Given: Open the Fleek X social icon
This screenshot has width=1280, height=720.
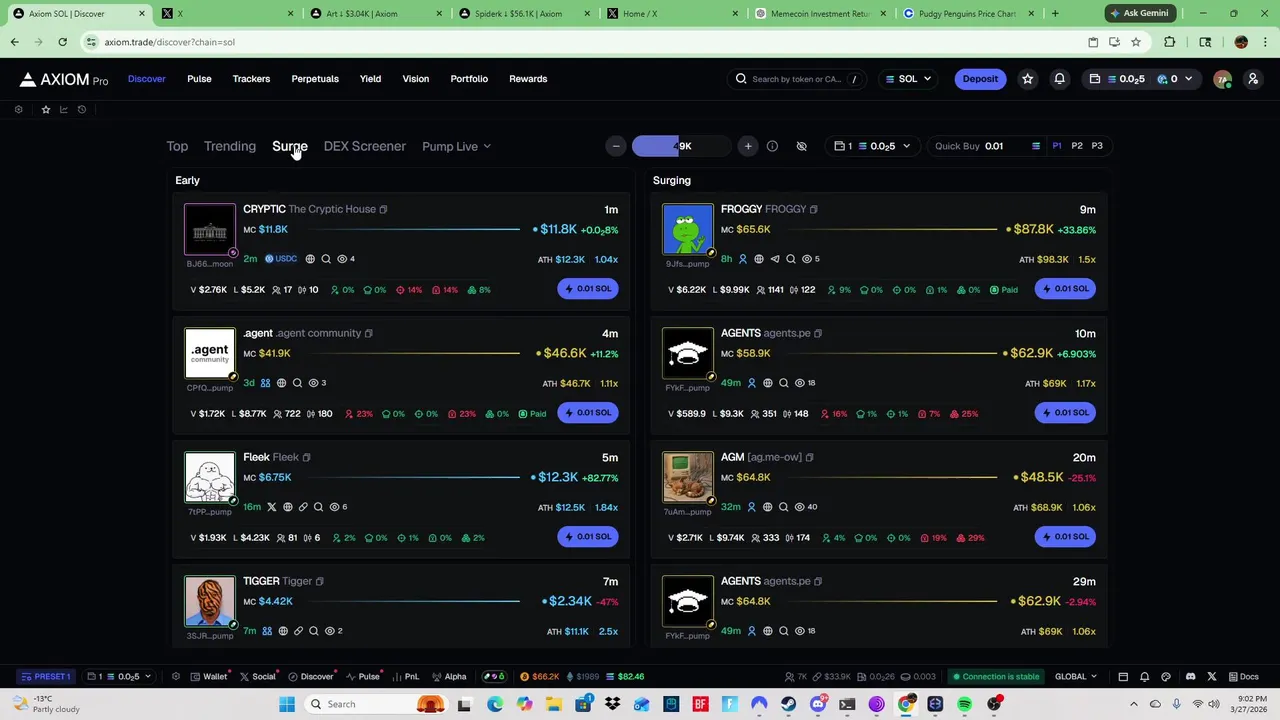Looking at the screenshot, I should tap(271, 507).
